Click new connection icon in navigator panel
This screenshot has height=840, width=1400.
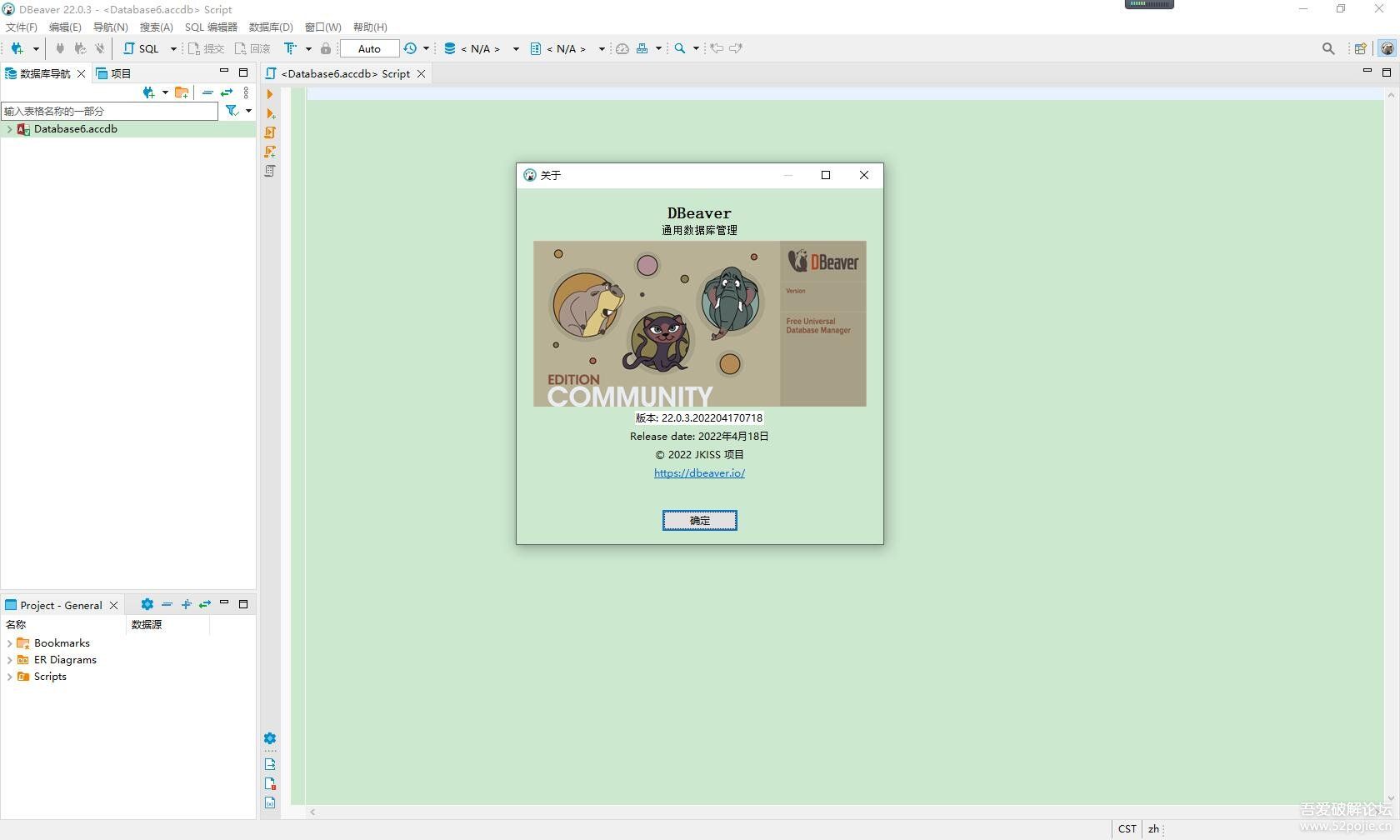point(148,92)
